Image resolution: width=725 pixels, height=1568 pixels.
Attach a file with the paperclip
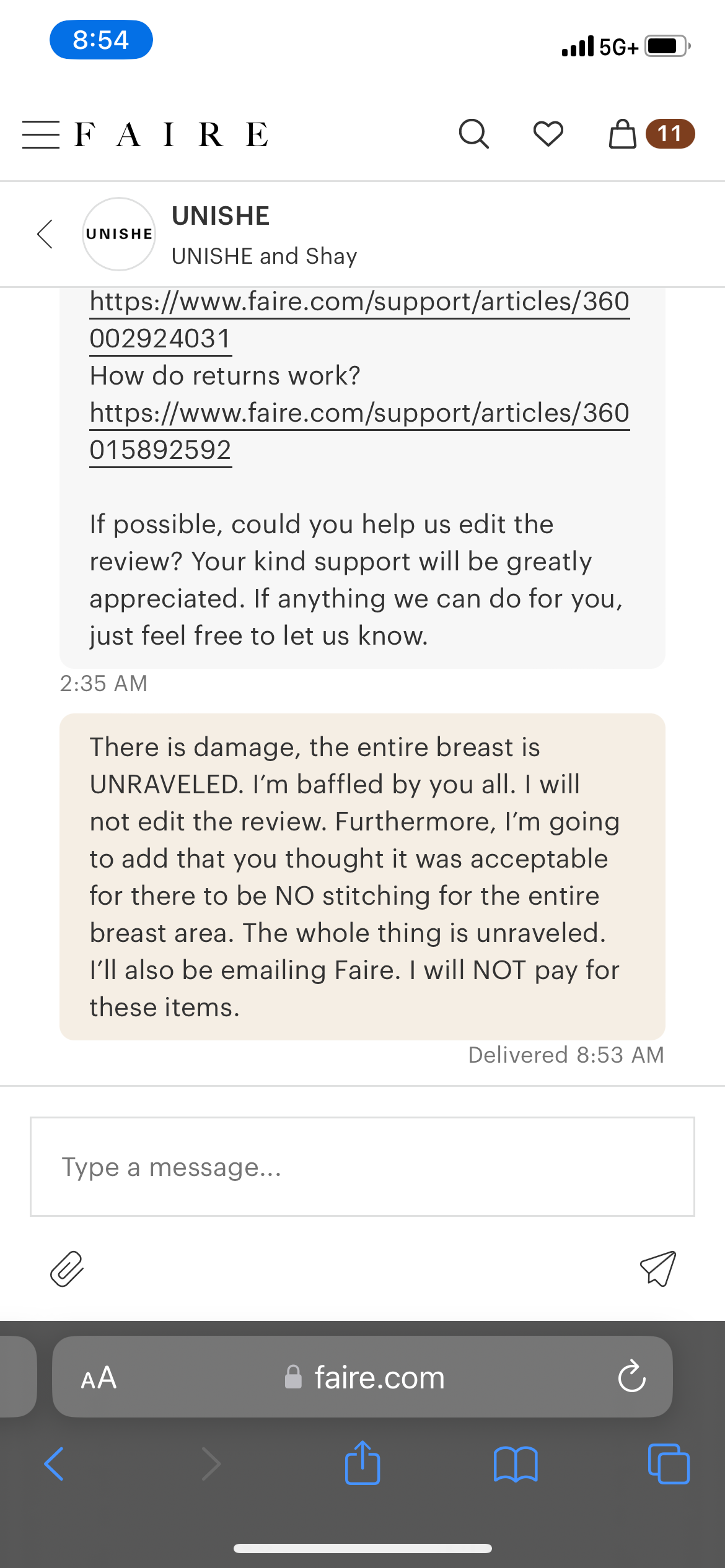67,1269
